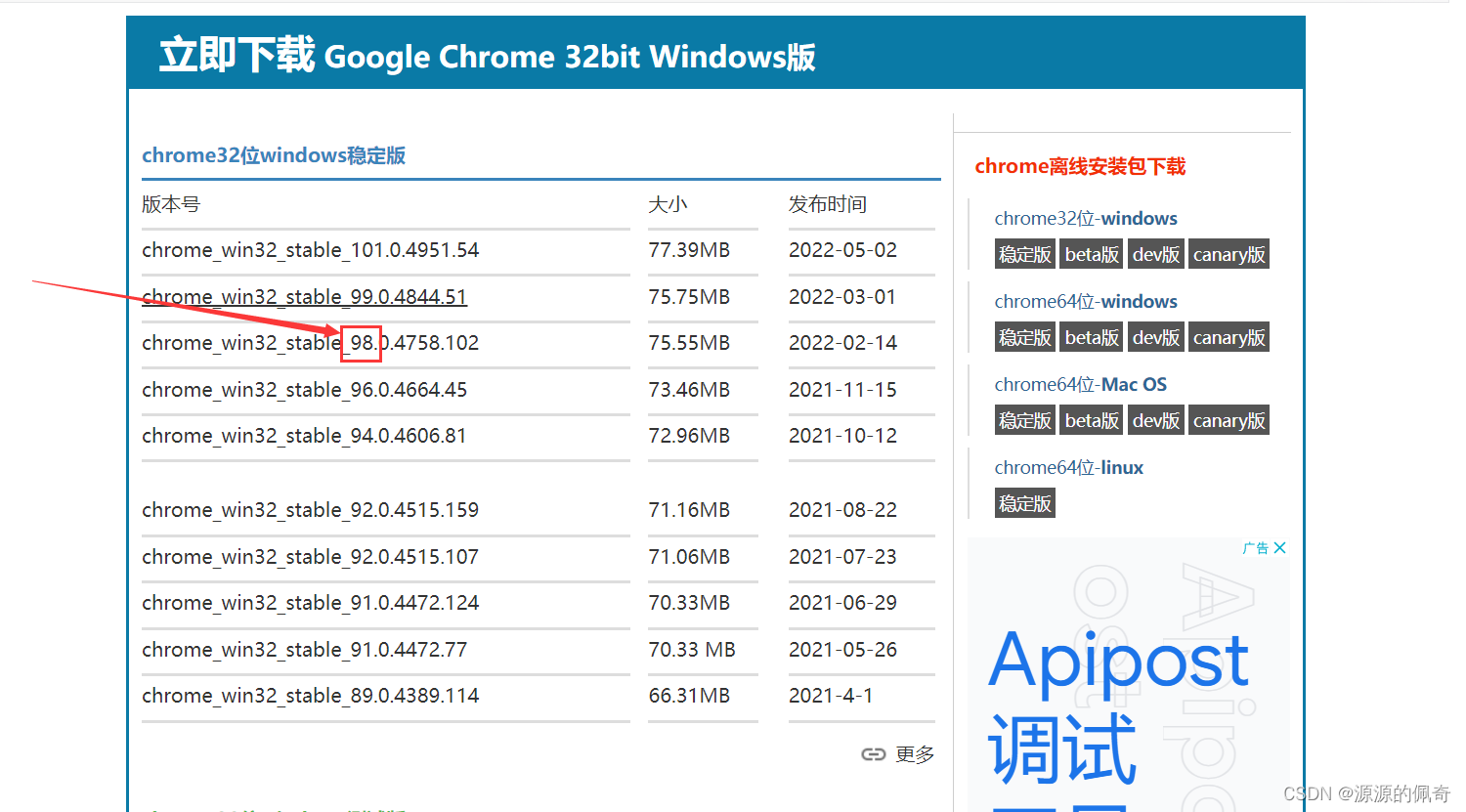Select dev版 under chrome64位-Mac OS
Screen dimensions: 1466x812
(1155, 419)
